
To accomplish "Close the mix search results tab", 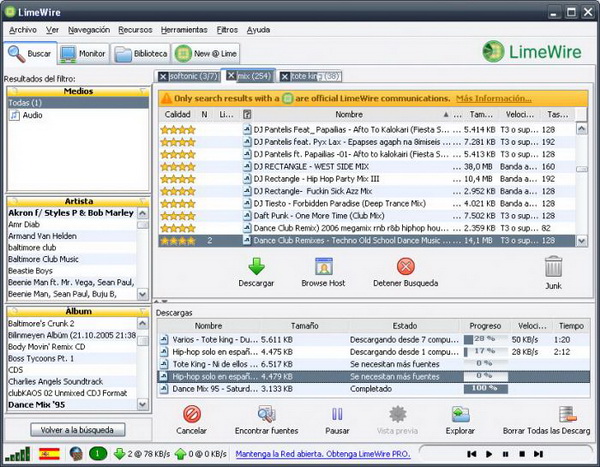I will point(231,75).
